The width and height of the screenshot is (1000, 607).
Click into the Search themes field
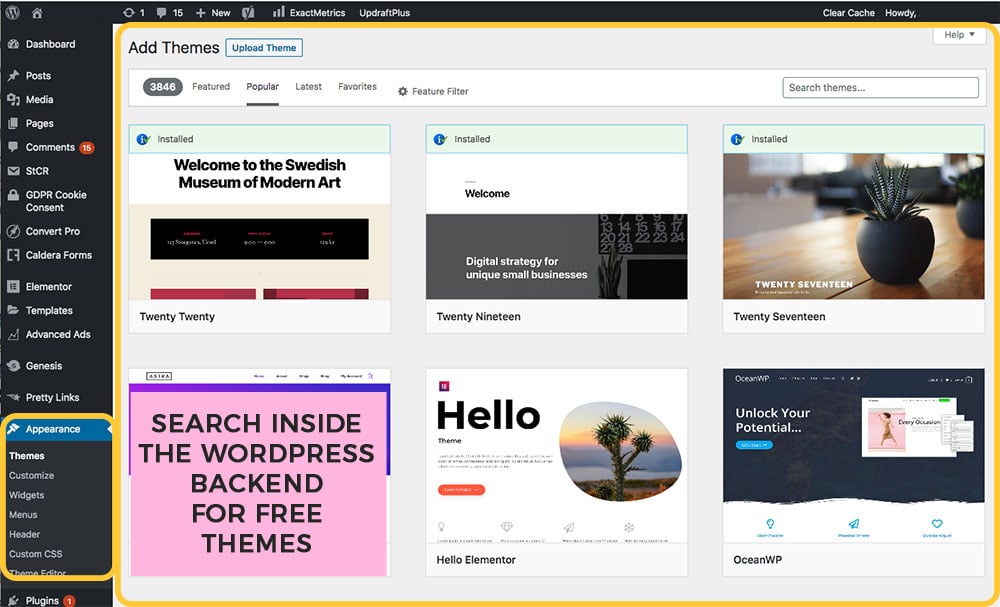pyautogui.click(x=880, y=87)
